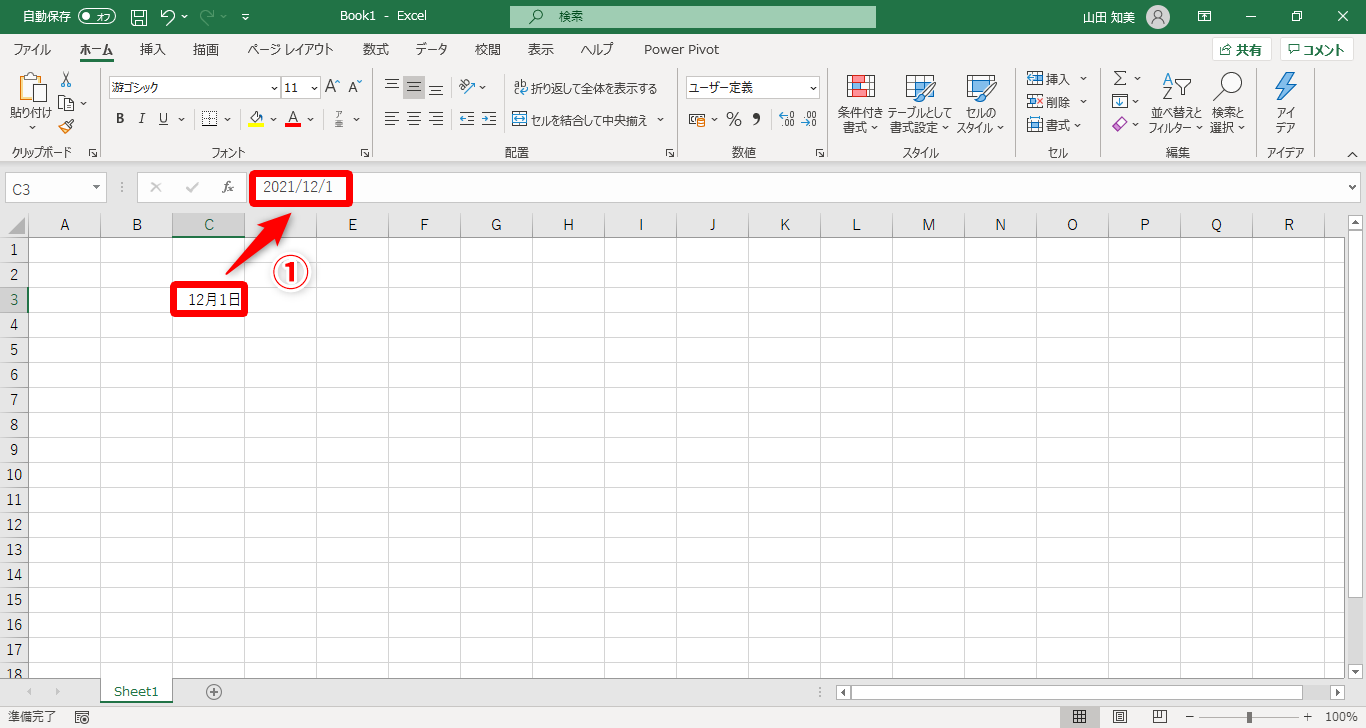Expand the Name Box dropdown

pyautogui.click(x=97, y=188)
